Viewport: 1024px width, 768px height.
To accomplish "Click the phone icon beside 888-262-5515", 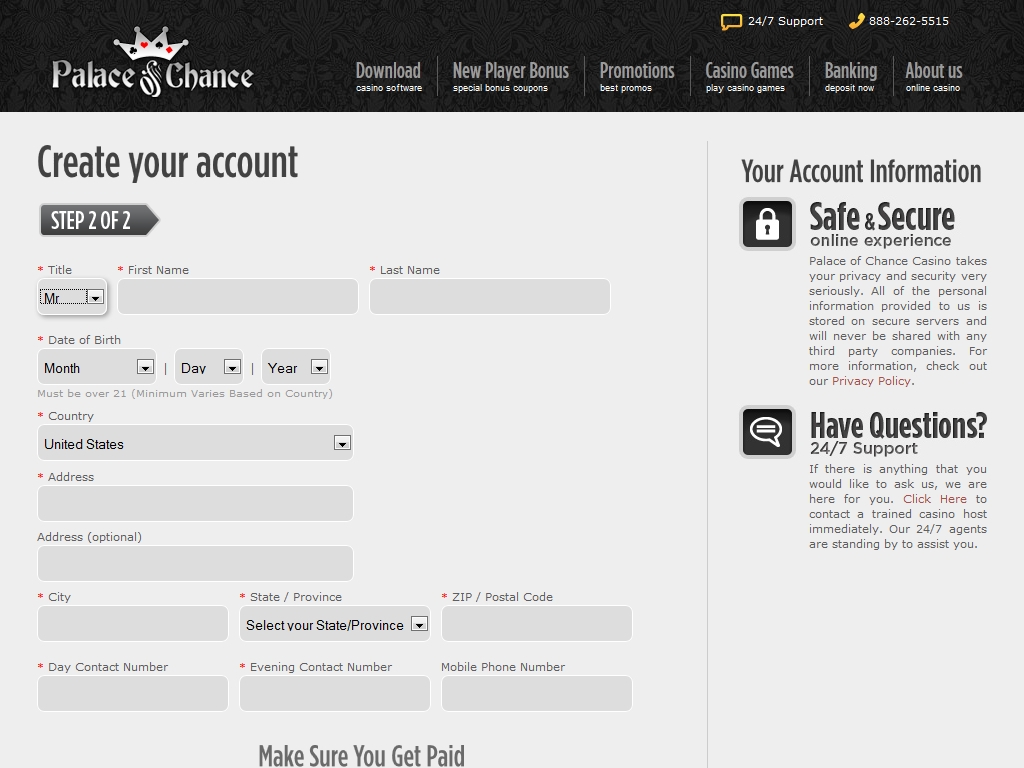I will [856, 21].
